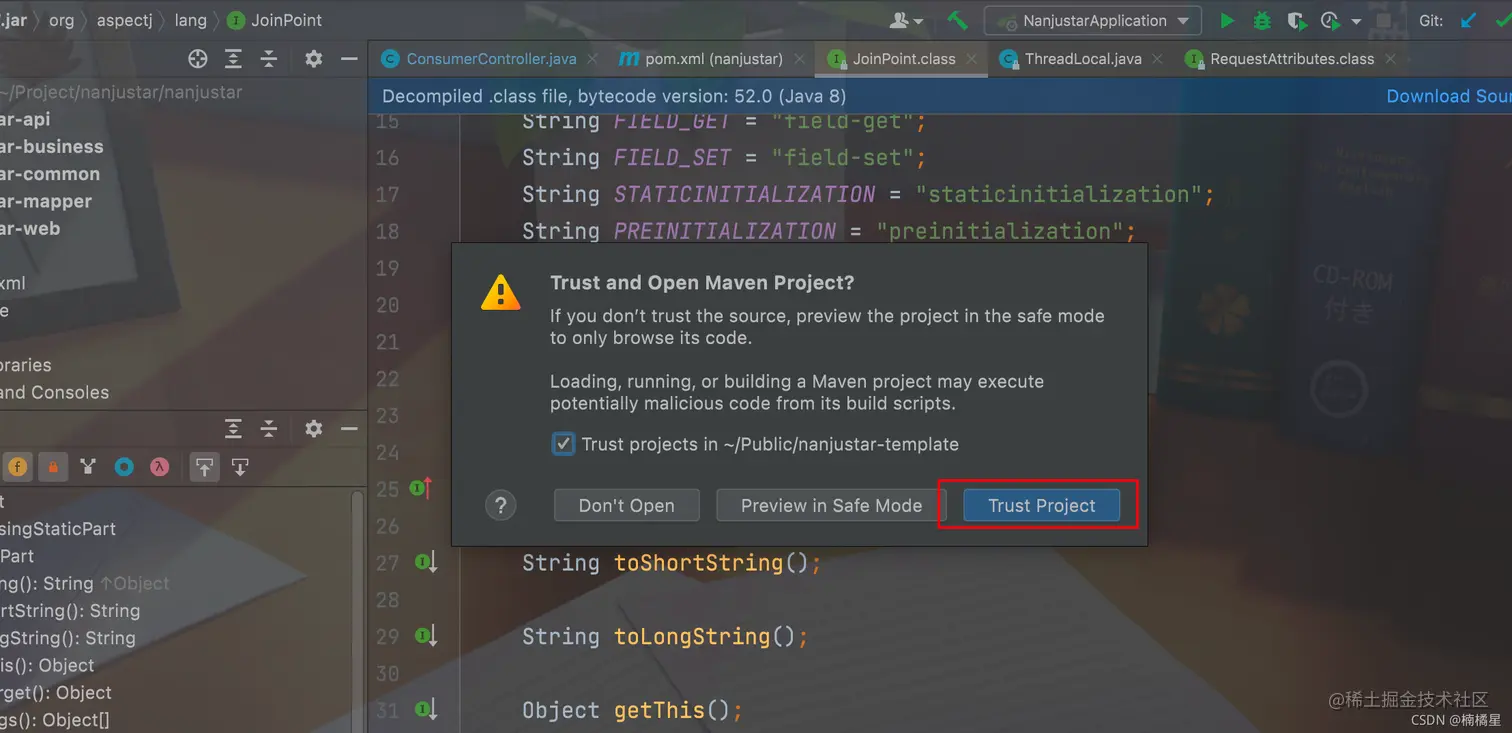Toggle Show Fields filter in Structure panel

click(x=18, y=467)
